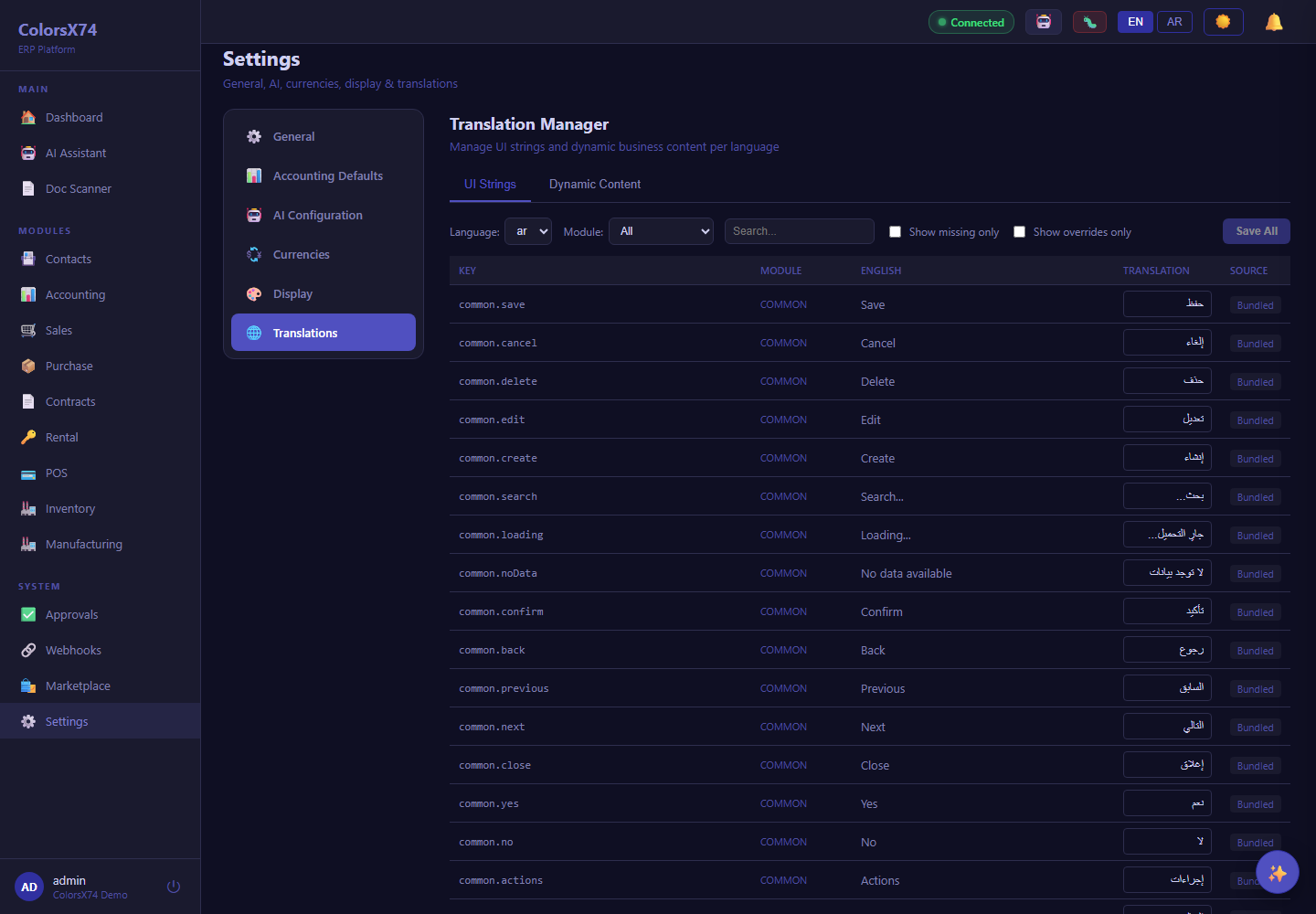Click the Accounting chart icon in main sidebar

28,294
